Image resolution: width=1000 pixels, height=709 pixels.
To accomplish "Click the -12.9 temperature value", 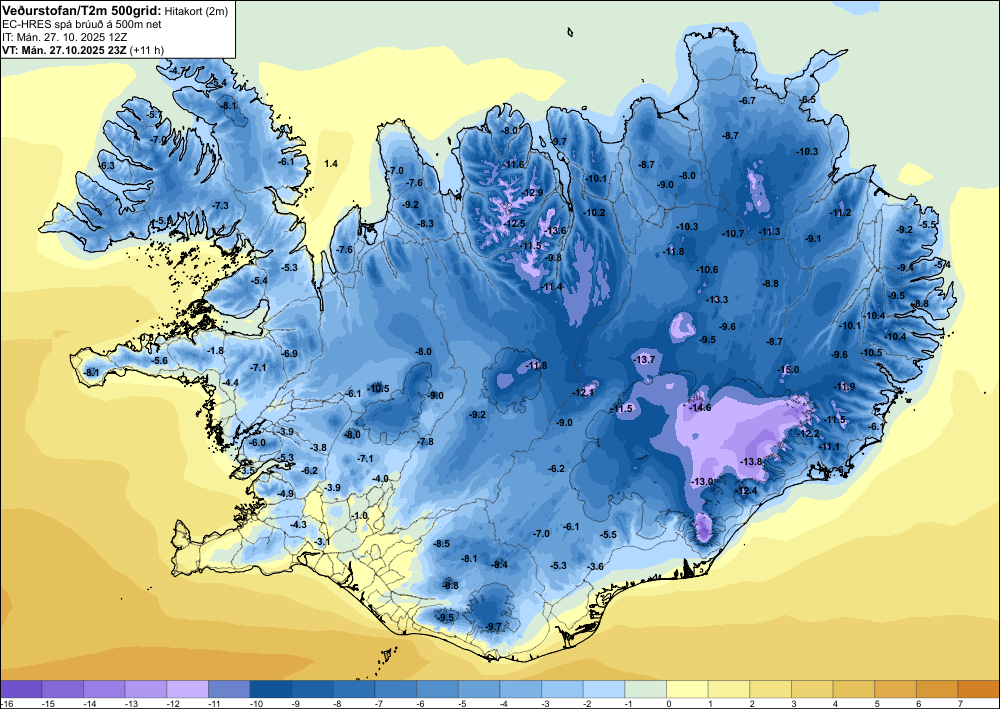I will [x=532, y=193].
